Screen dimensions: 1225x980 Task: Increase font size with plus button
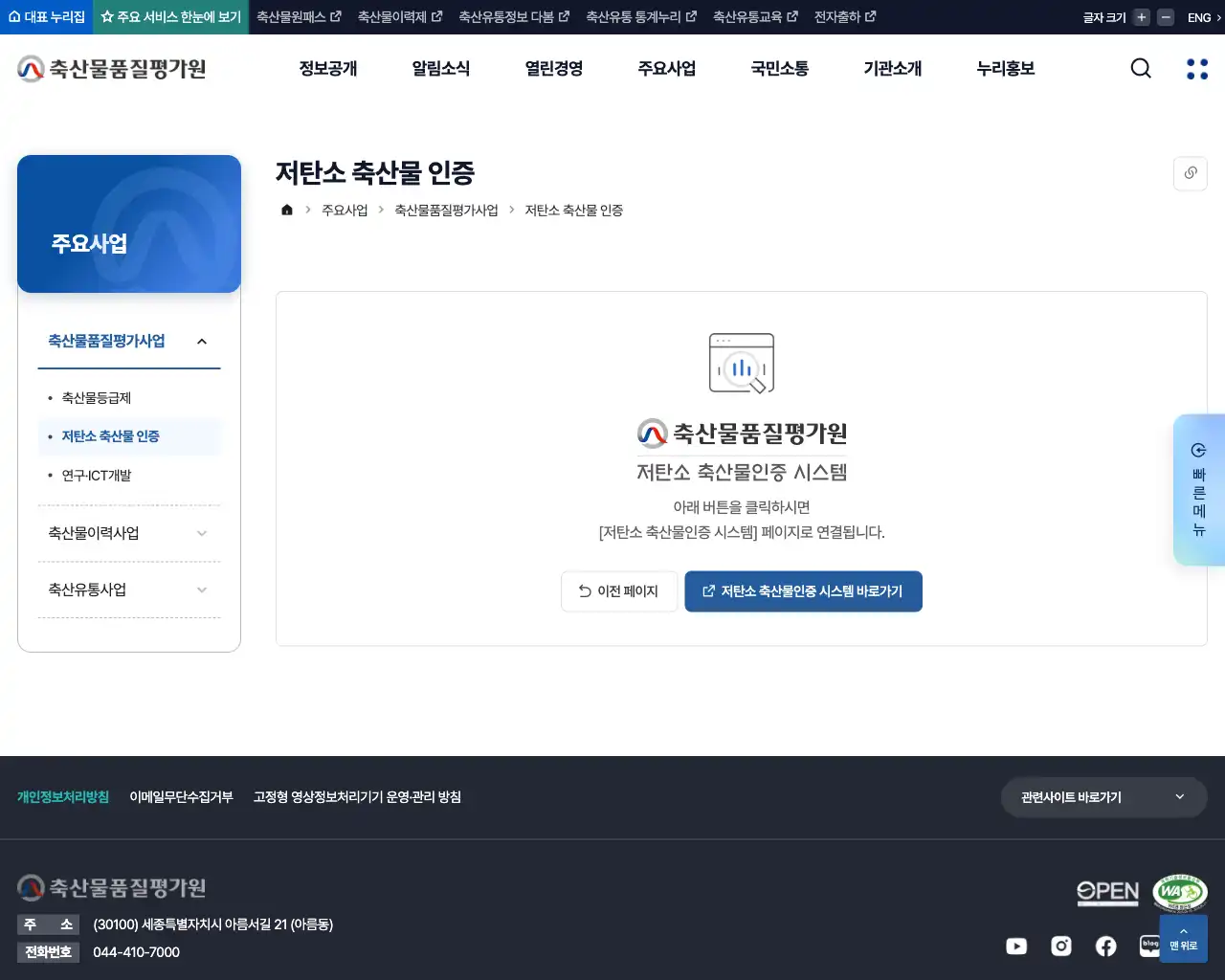pos(1141,17)
